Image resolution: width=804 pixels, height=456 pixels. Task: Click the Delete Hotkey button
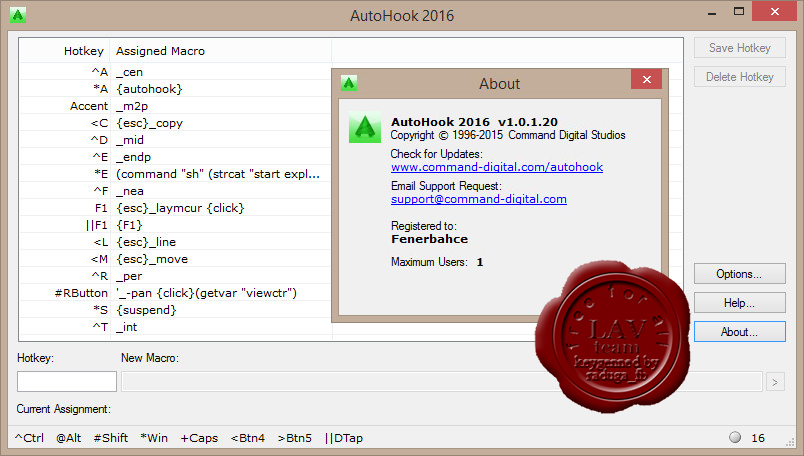point(739,77)
